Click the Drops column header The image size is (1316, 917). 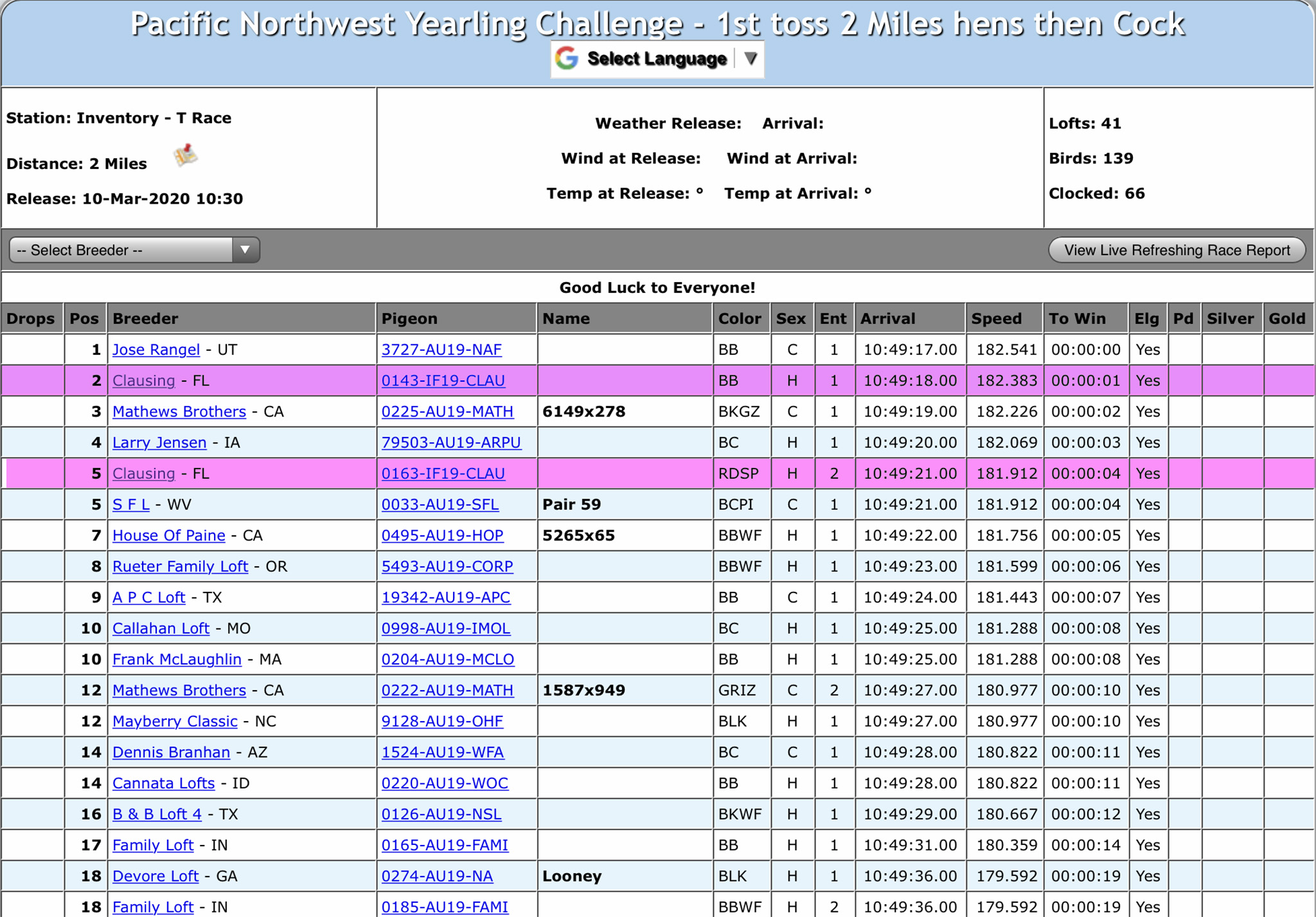31,318
